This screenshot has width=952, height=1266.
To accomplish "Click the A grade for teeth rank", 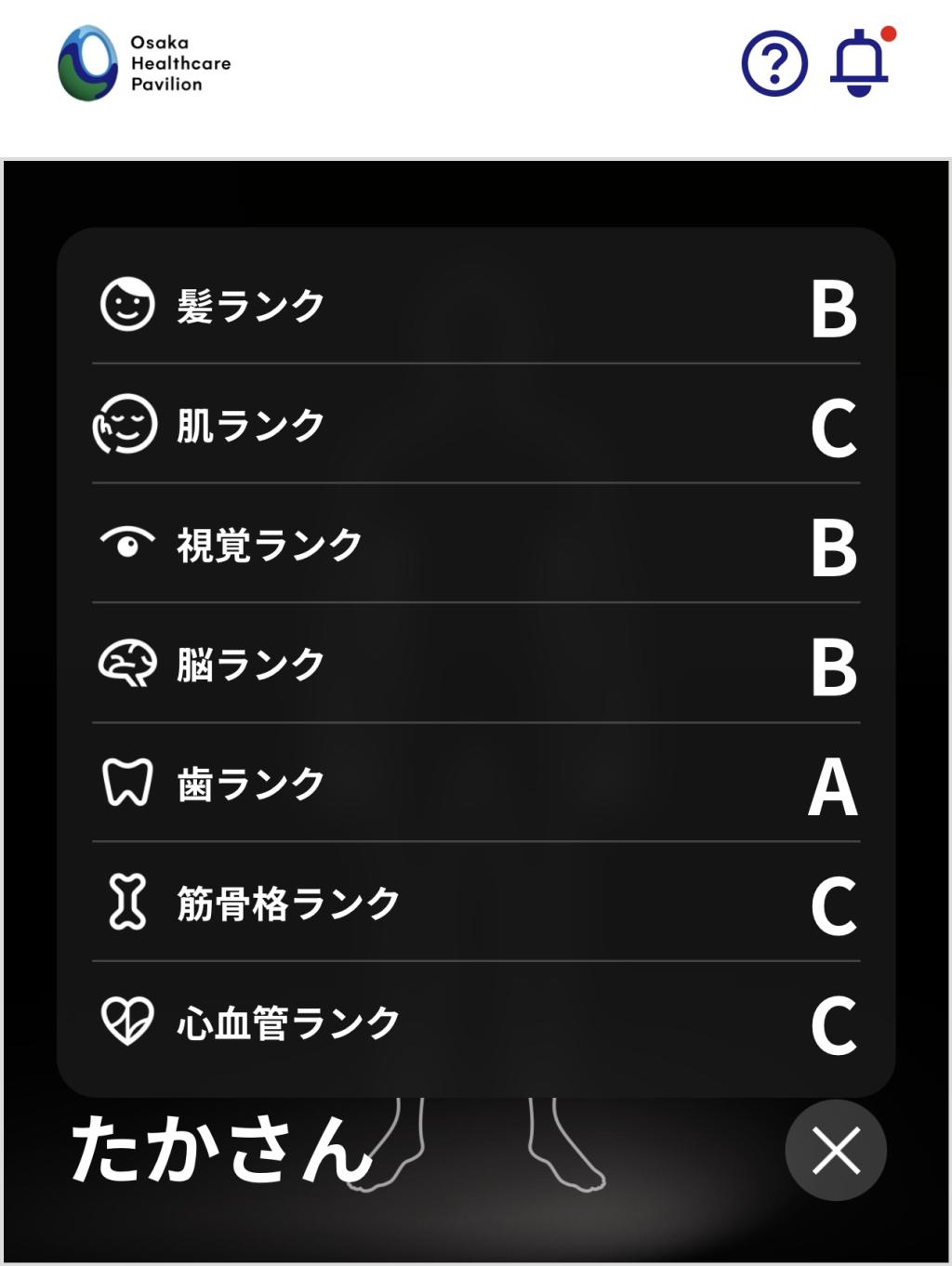I will pyautogui.click(x=833, y=786).
